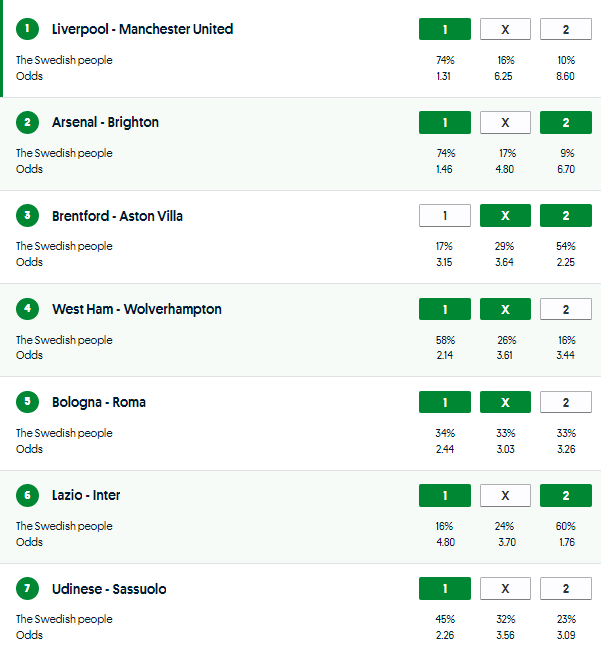Select away win 2 for West Ham - Wolverhampton

point(565,309)
